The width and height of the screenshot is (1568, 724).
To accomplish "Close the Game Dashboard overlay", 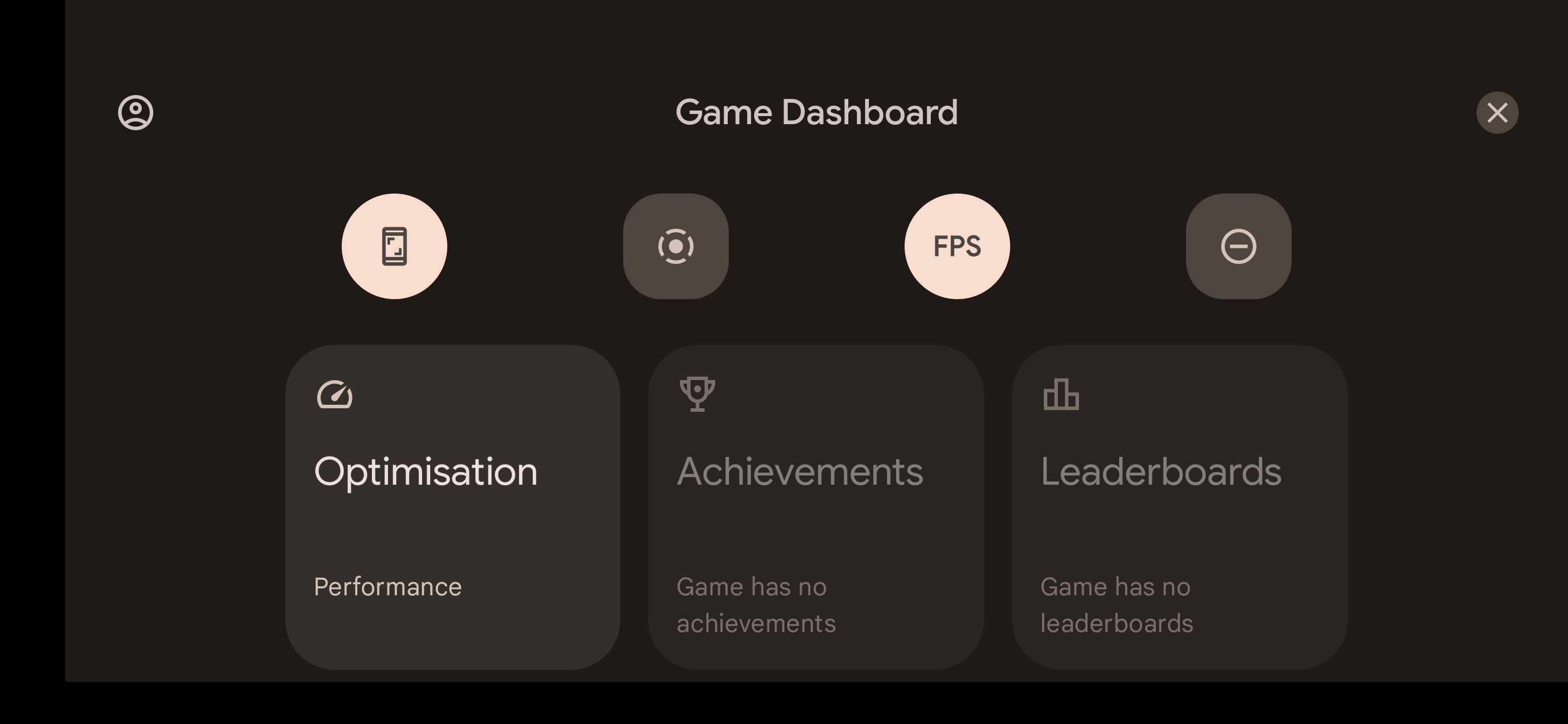I will [1497, 112].
